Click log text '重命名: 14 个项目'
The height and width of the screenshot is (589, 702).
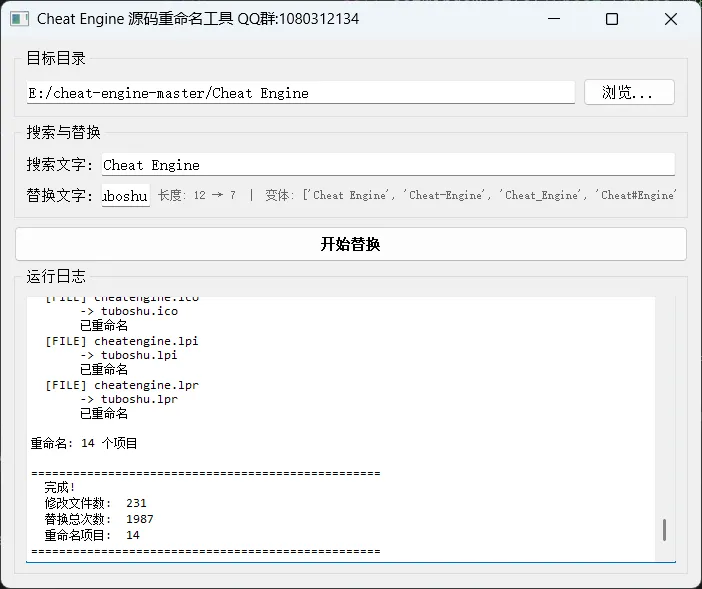[x=84, y=443]
